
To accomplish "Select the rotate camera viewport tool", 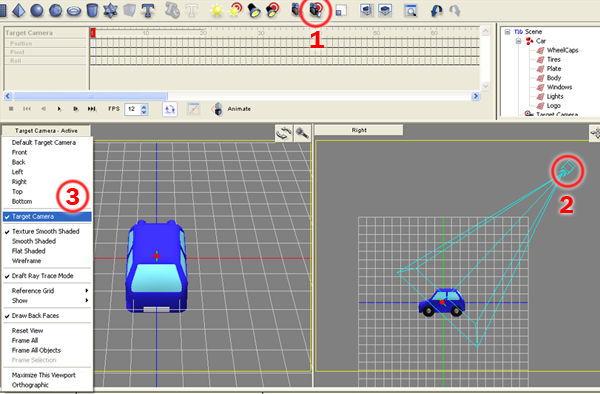I will point(284,134).
